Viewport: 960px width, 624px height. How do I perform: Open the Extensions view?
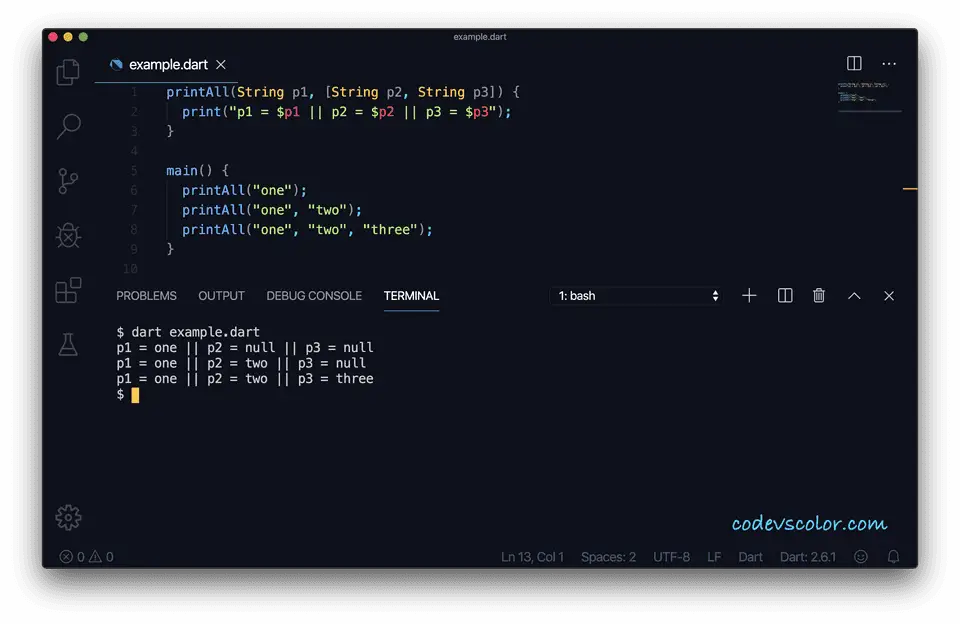coord(68,290)
